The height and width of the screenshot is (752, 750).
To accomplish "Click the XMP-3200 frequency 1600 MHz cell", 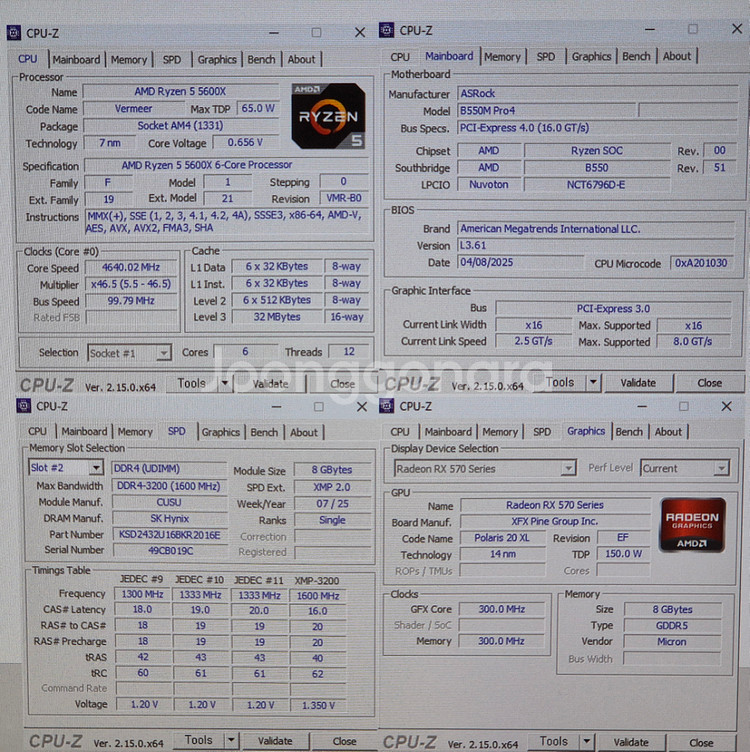I will click(x=318, y=596).
